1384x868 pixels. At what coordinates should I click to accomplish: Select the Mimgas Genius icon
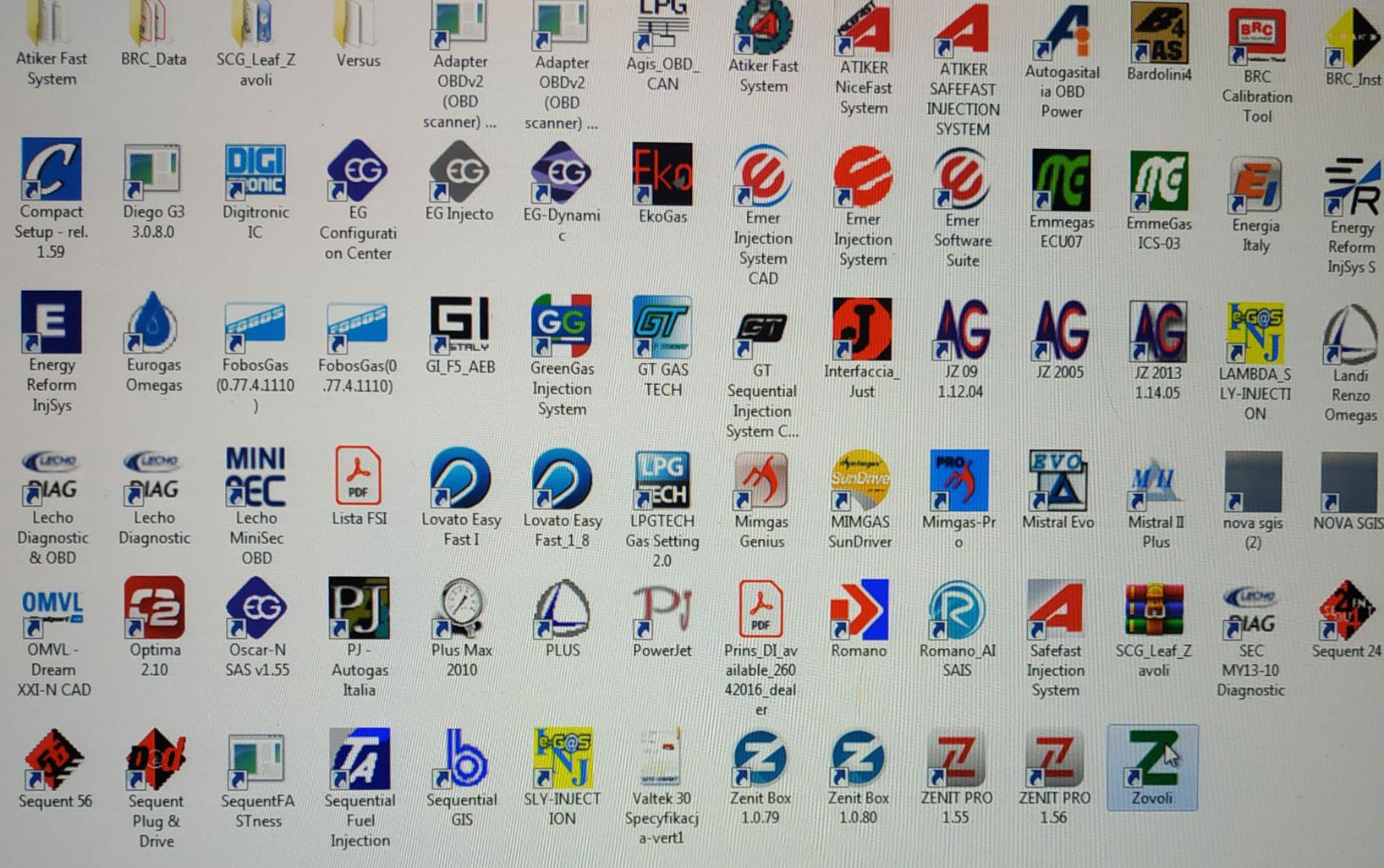tap(761, 500)
